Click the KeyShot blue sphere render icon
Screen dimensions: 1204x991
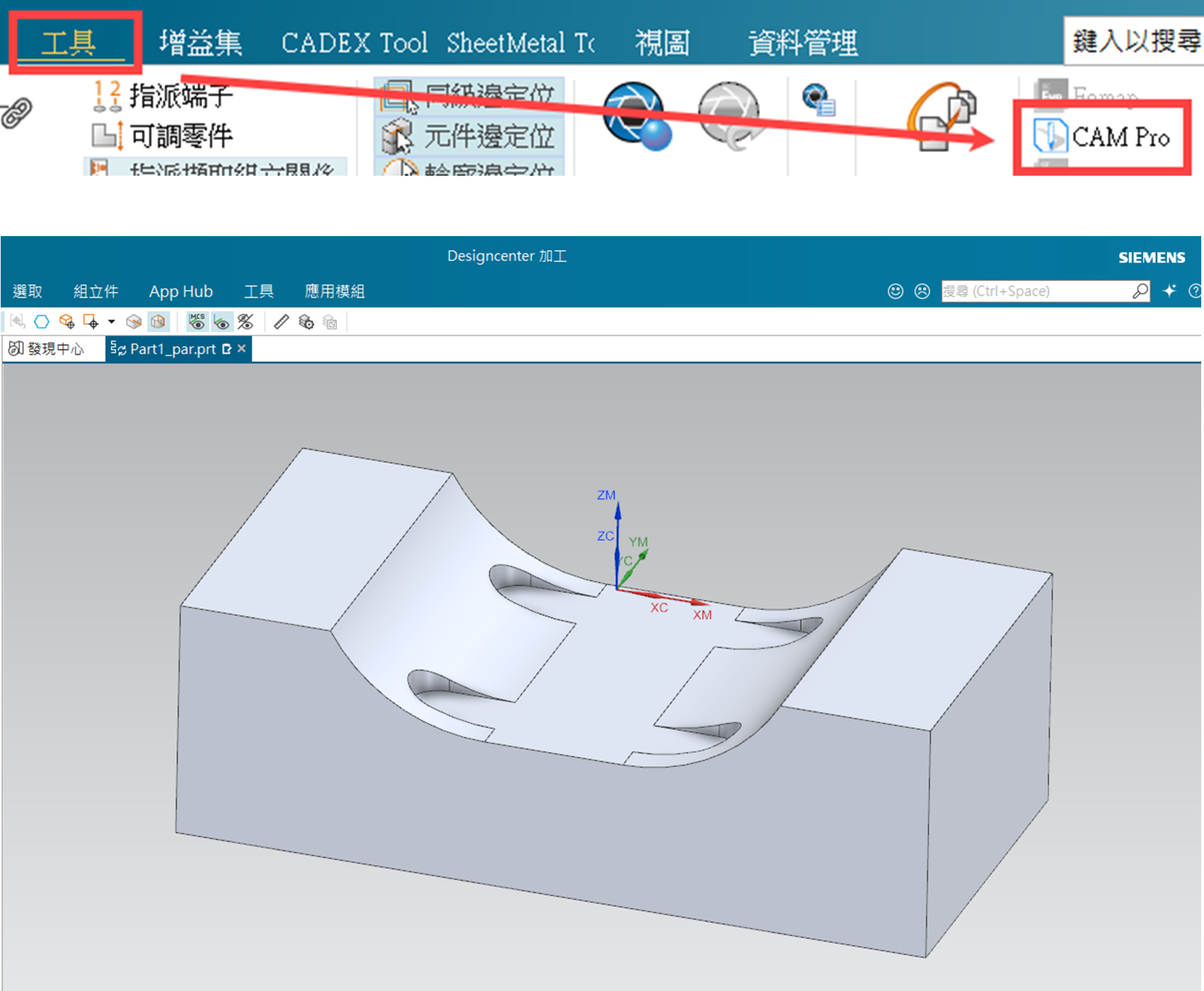coord(636,115)
